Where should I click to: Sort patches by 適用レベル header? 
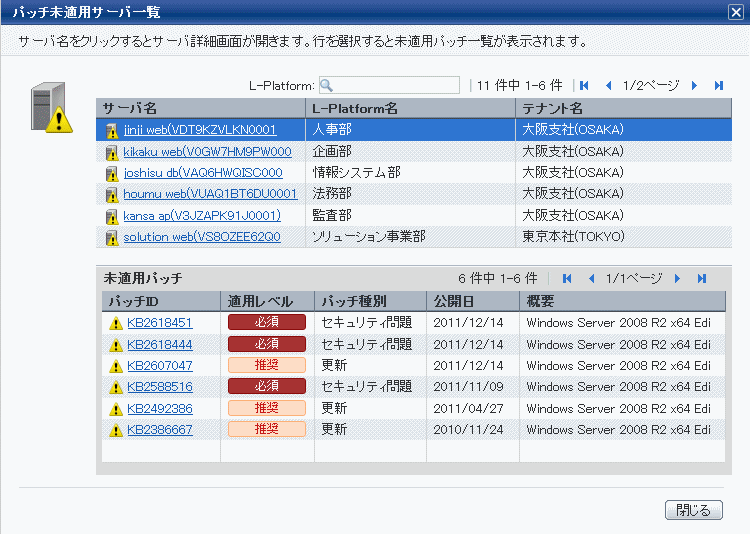click(x=267, y=301)
